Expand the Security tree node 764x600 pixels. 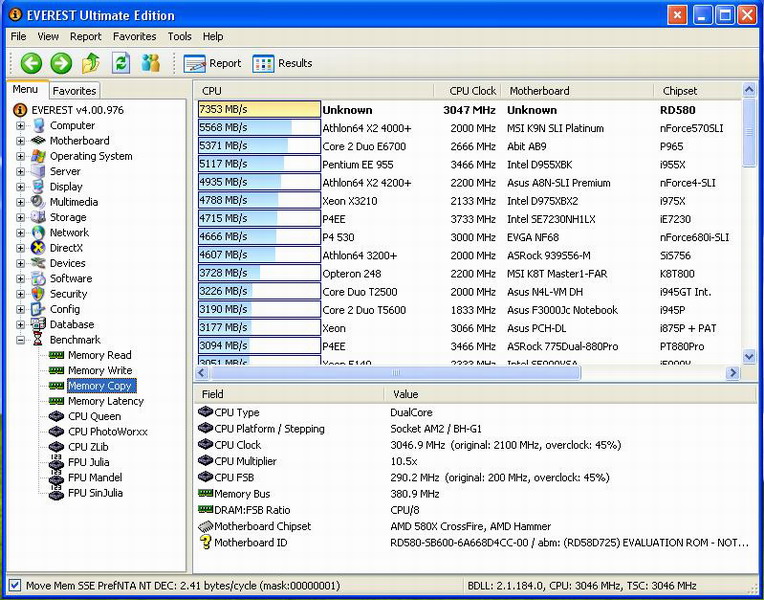point(20,294)
